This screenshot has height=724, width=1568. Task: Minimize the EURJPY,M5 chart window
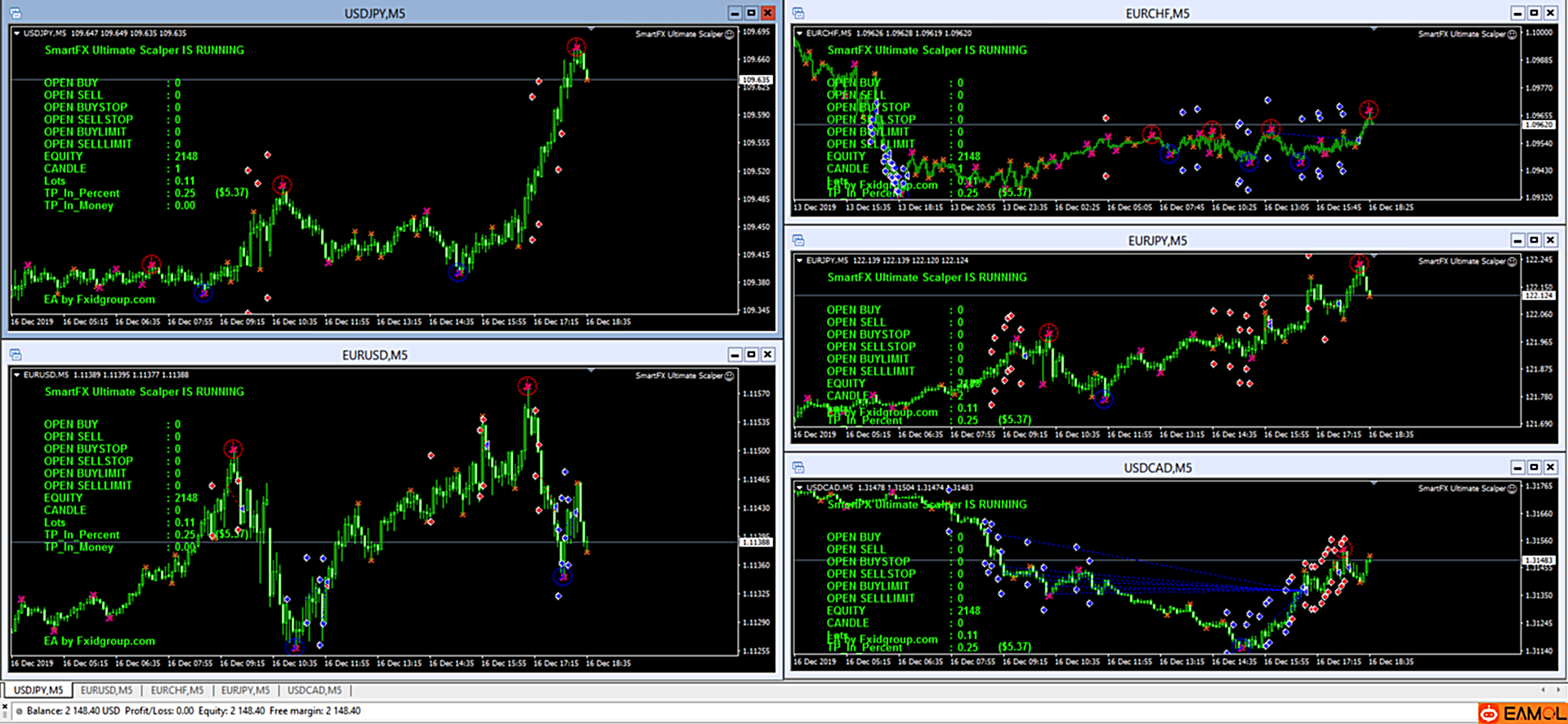point(1517,240)
